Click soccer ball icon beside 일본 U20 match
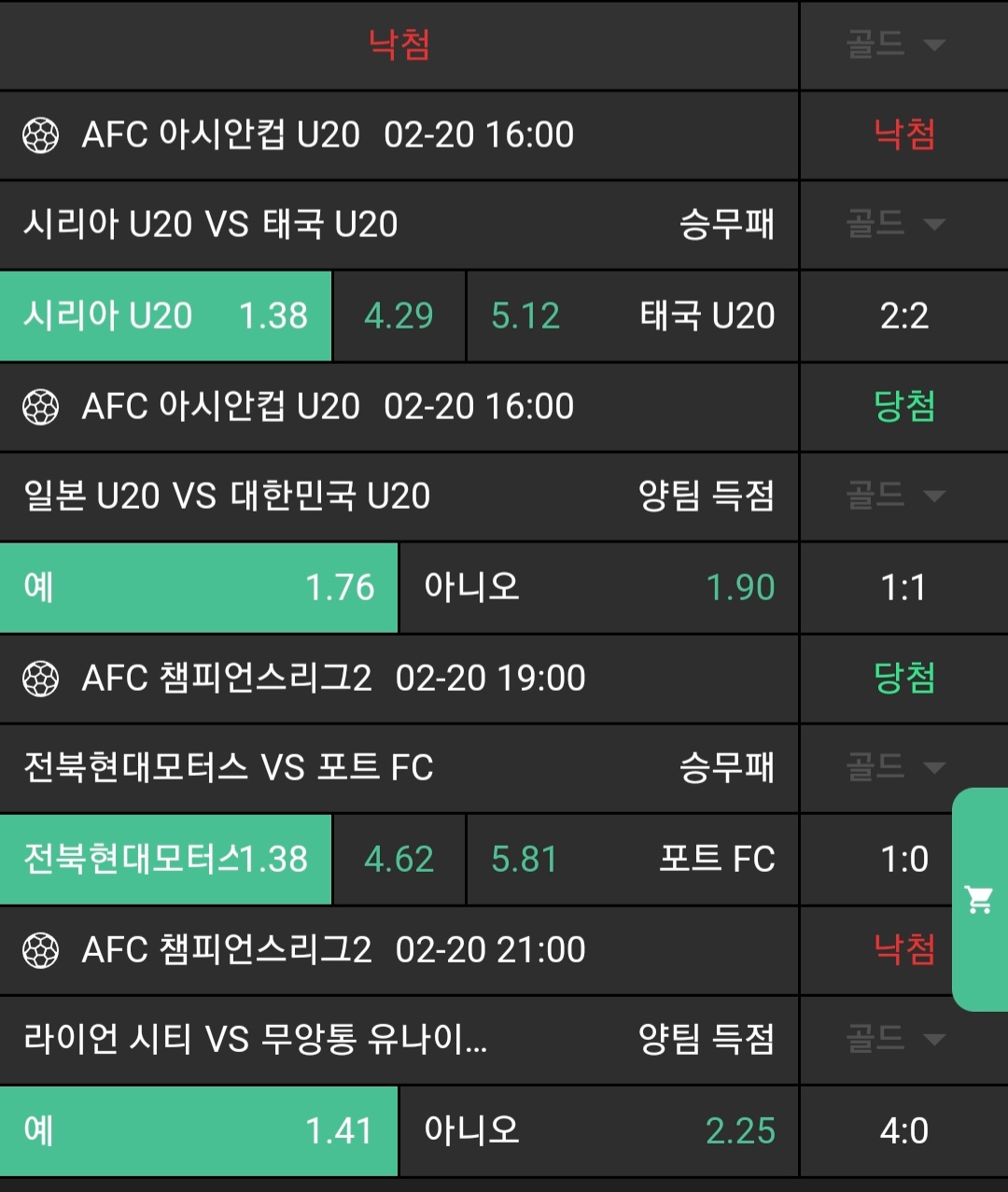This screenshot has width=1008, height=1192. click(40, 407)
